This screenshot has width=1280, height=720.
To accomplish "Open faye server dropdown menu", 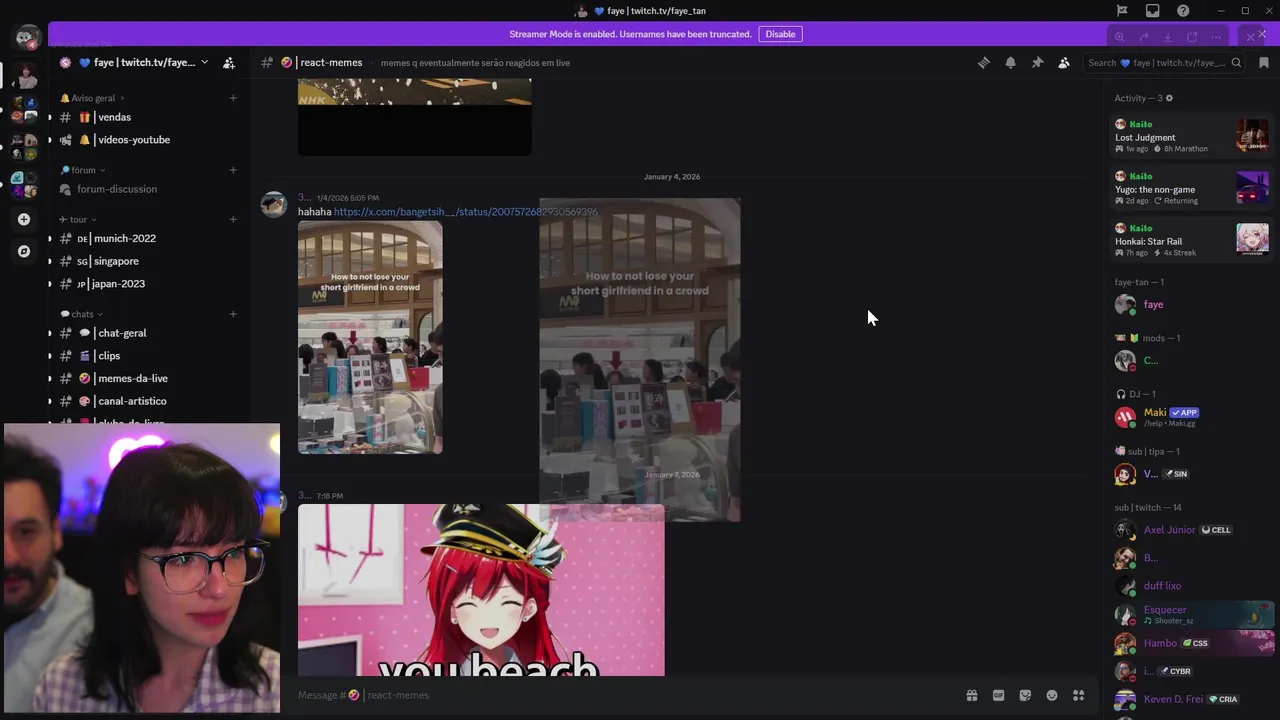I will 204,62.
